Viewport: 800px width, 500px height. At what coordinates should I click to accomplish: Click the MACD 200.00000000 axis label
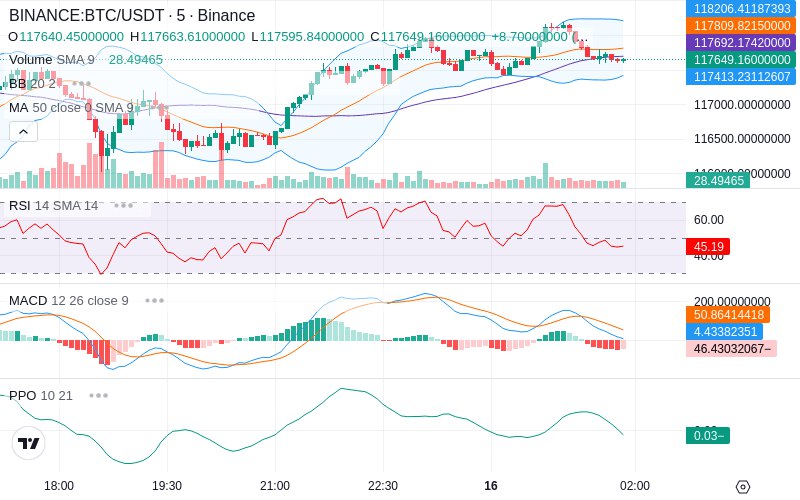pos(732,301)
